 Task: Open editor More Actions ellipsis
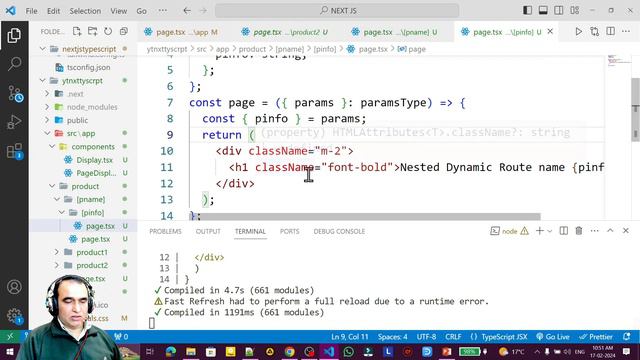click(626, 31)
